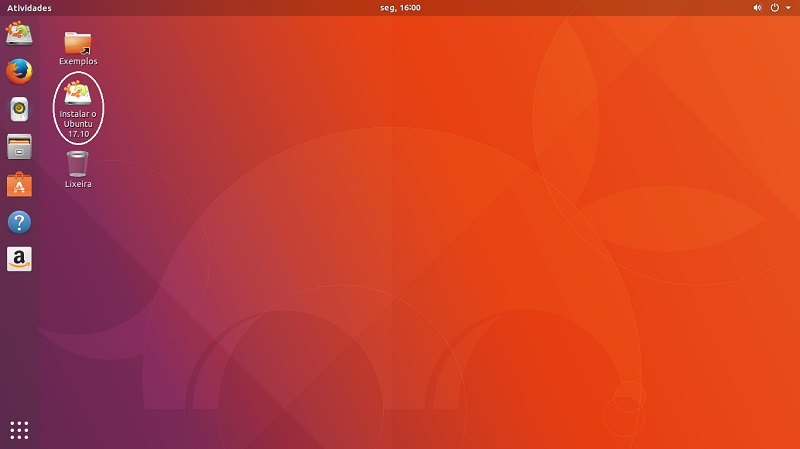Click the power icon in top bar

pyautogui.click(x=774, y=8)
